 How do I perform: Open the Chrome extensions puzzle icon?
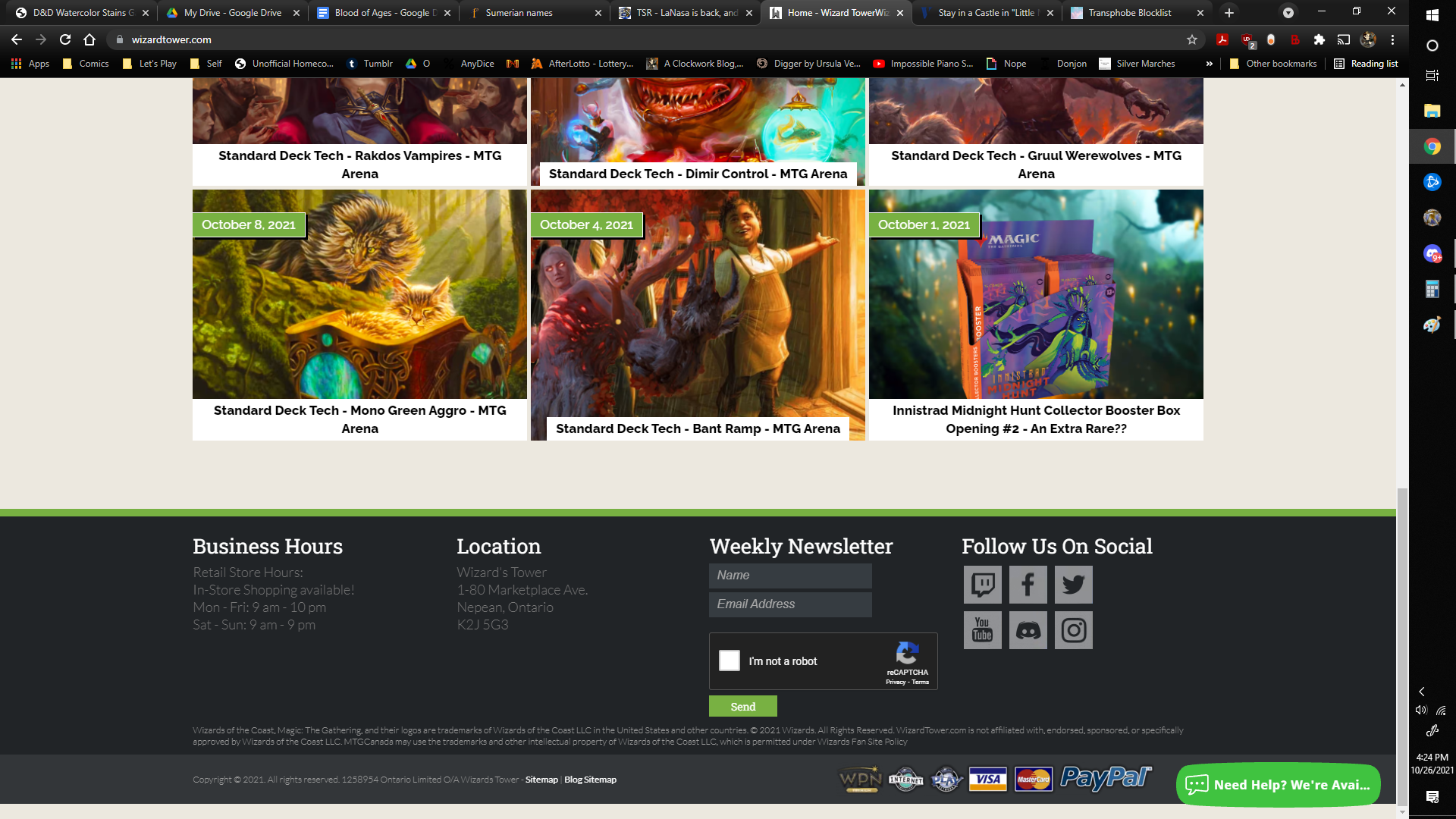1319,39
